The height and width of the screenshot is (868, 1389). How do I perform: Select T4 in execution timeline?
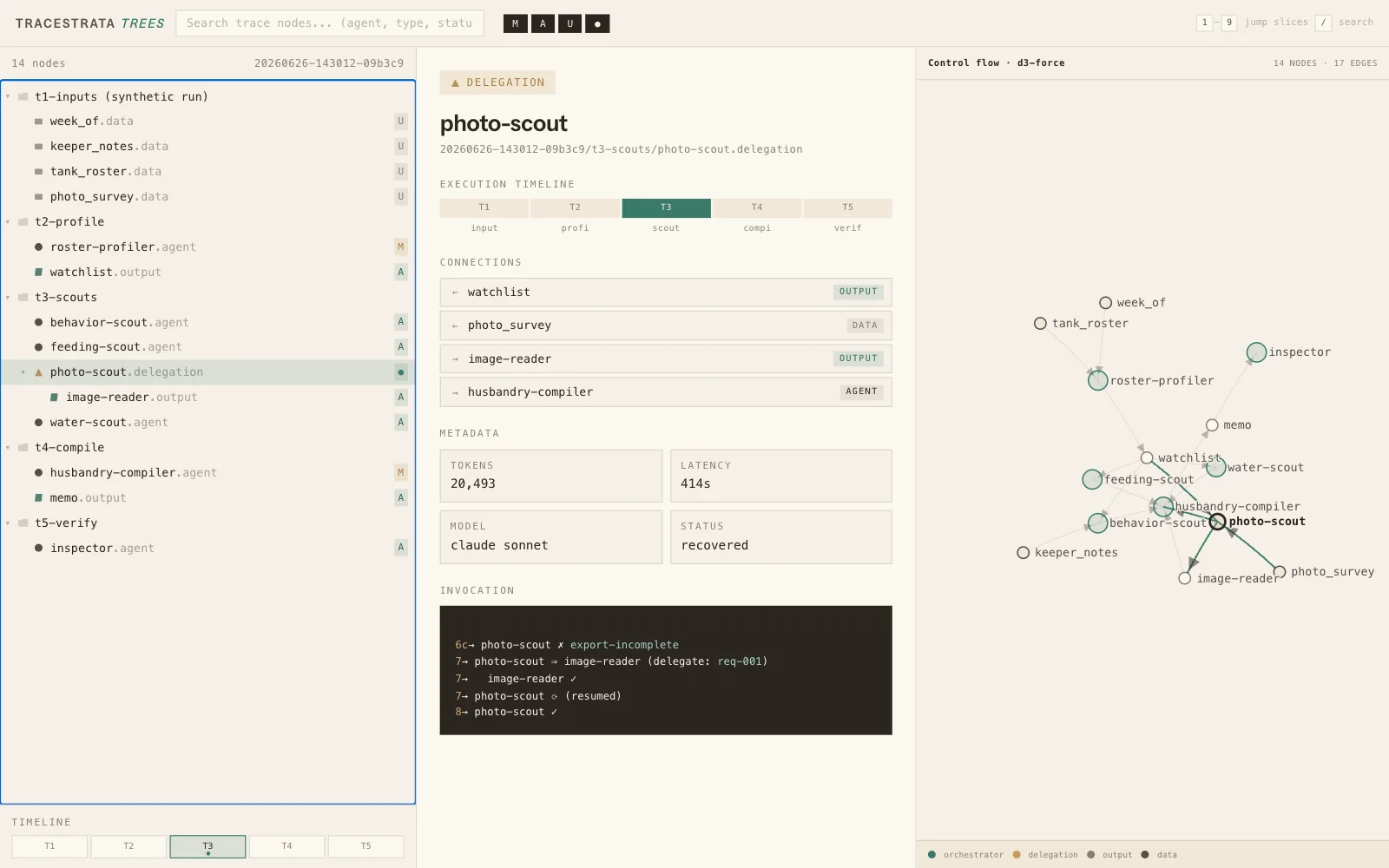(757, 208)
